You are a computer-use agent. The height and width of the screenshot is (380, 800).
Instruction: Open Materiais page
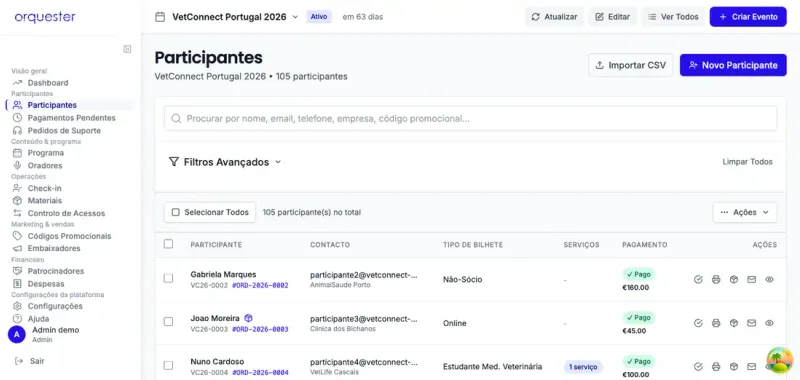pyautogui.click(x=45, y=200)
